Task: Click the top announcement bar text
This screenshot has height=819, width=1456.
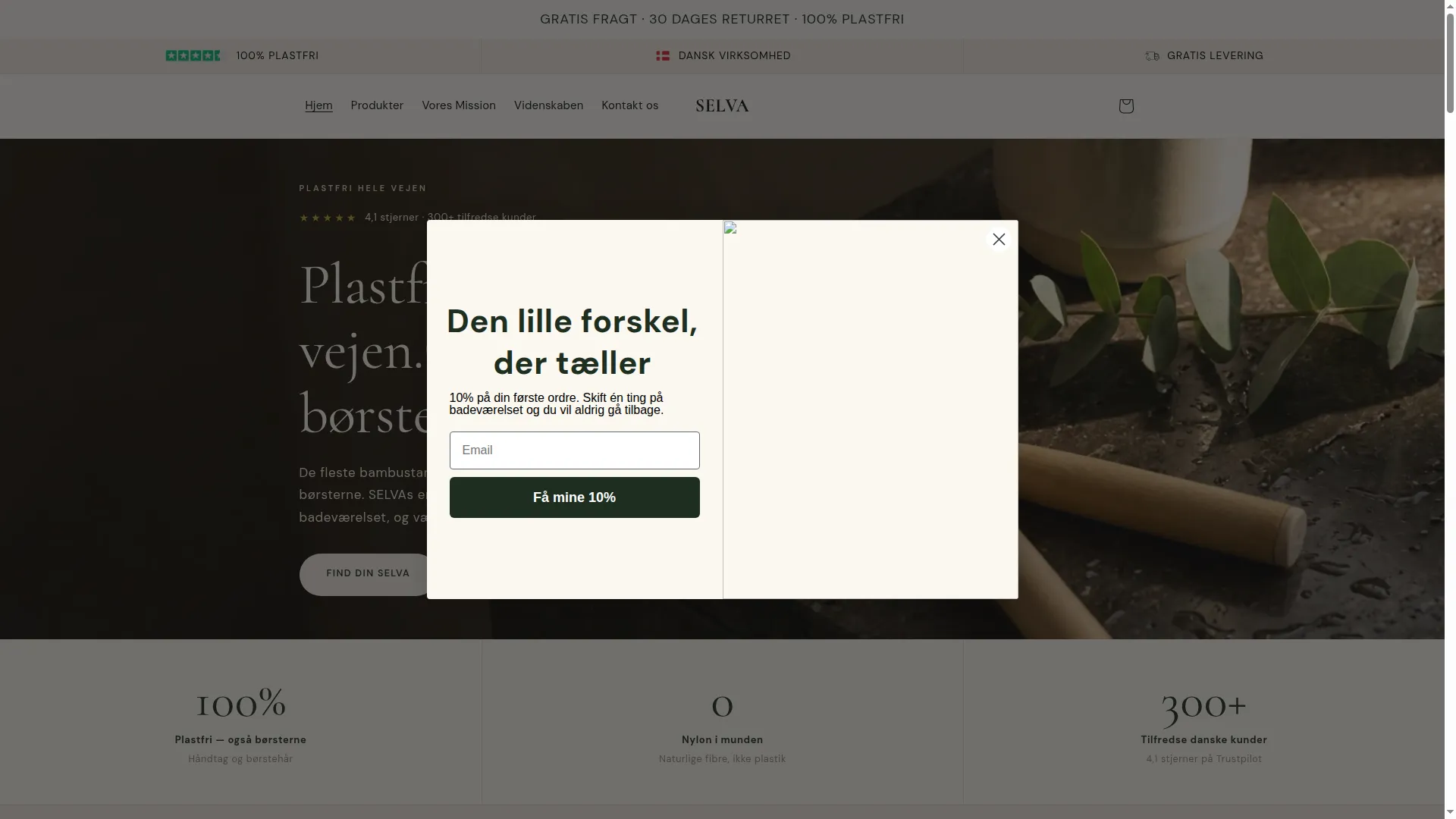Action: [722, 19]
